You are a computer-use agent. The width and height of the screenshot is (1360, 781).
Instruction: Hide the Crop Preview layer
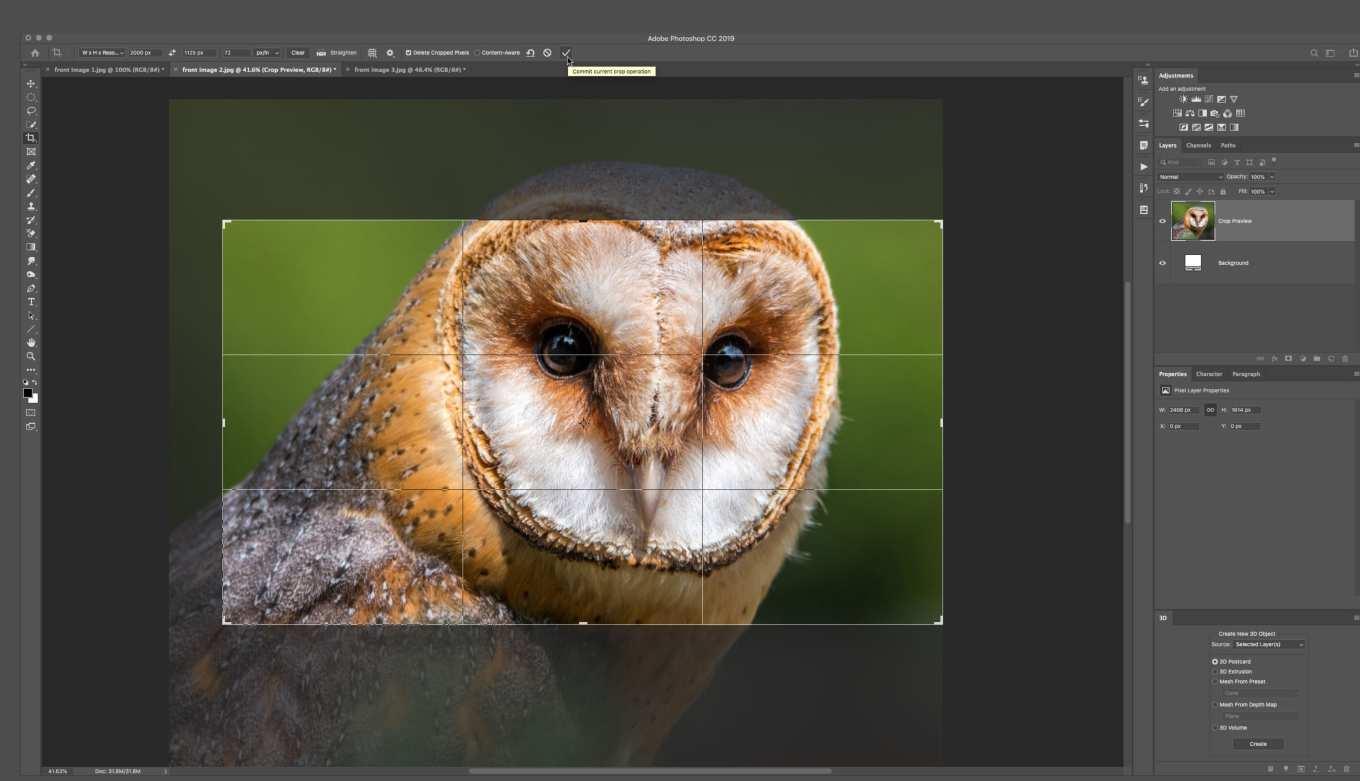[x=1162, y=221]
